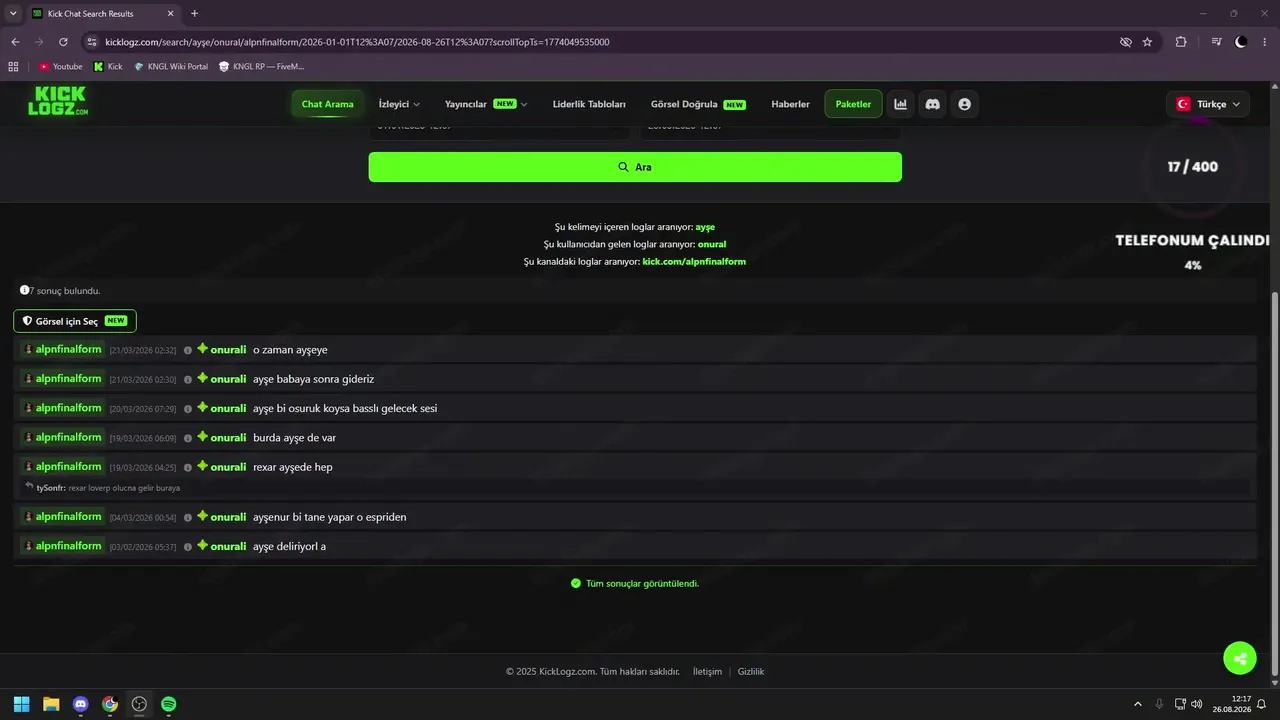Open Spotify from taskbar
The height and width of the screenshot is (720, 1280).
click(169, 704)
